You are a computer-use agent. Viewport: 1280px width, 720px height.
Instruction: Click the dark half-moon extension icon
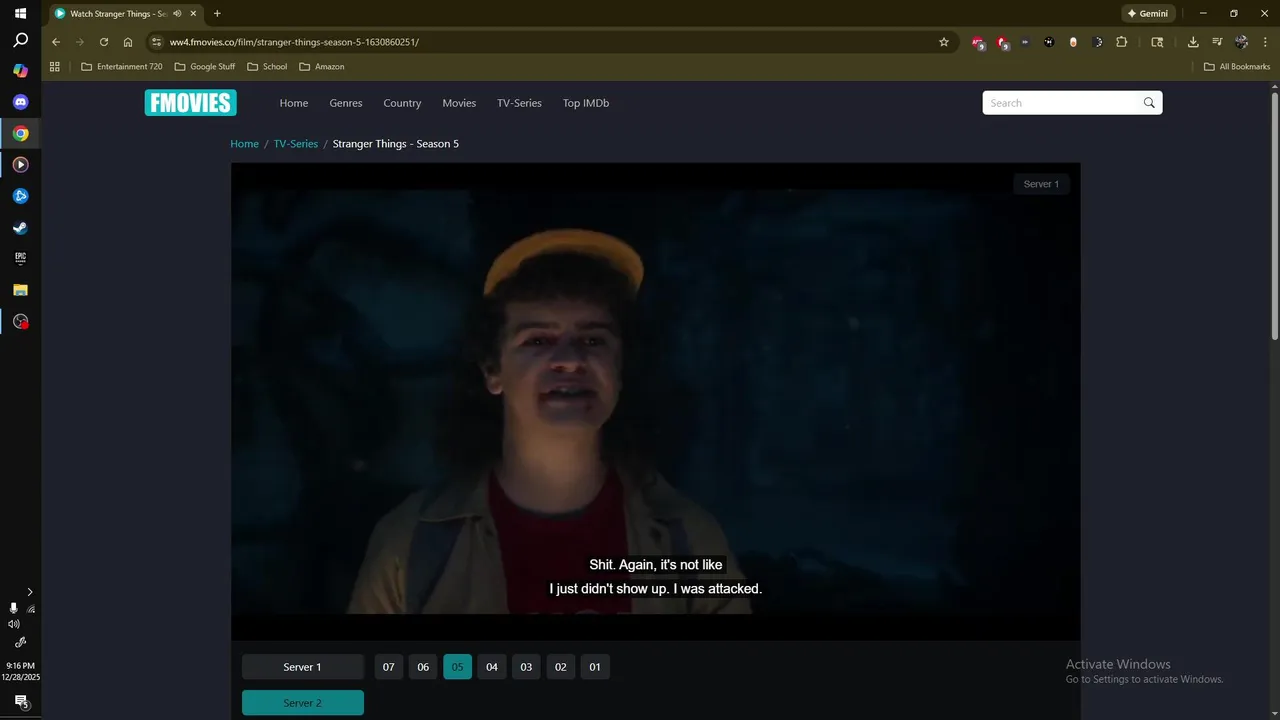coord(1097,42)
